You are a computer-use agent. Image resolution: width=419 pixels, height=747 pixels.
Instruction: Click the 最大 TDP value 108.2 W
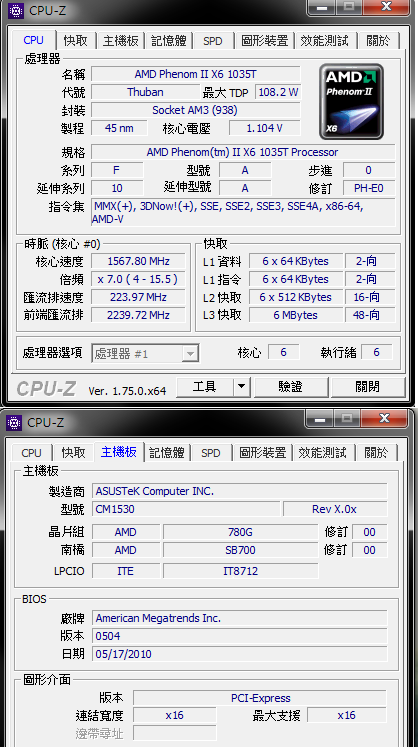pyautogui.click(x=278, y=92)
